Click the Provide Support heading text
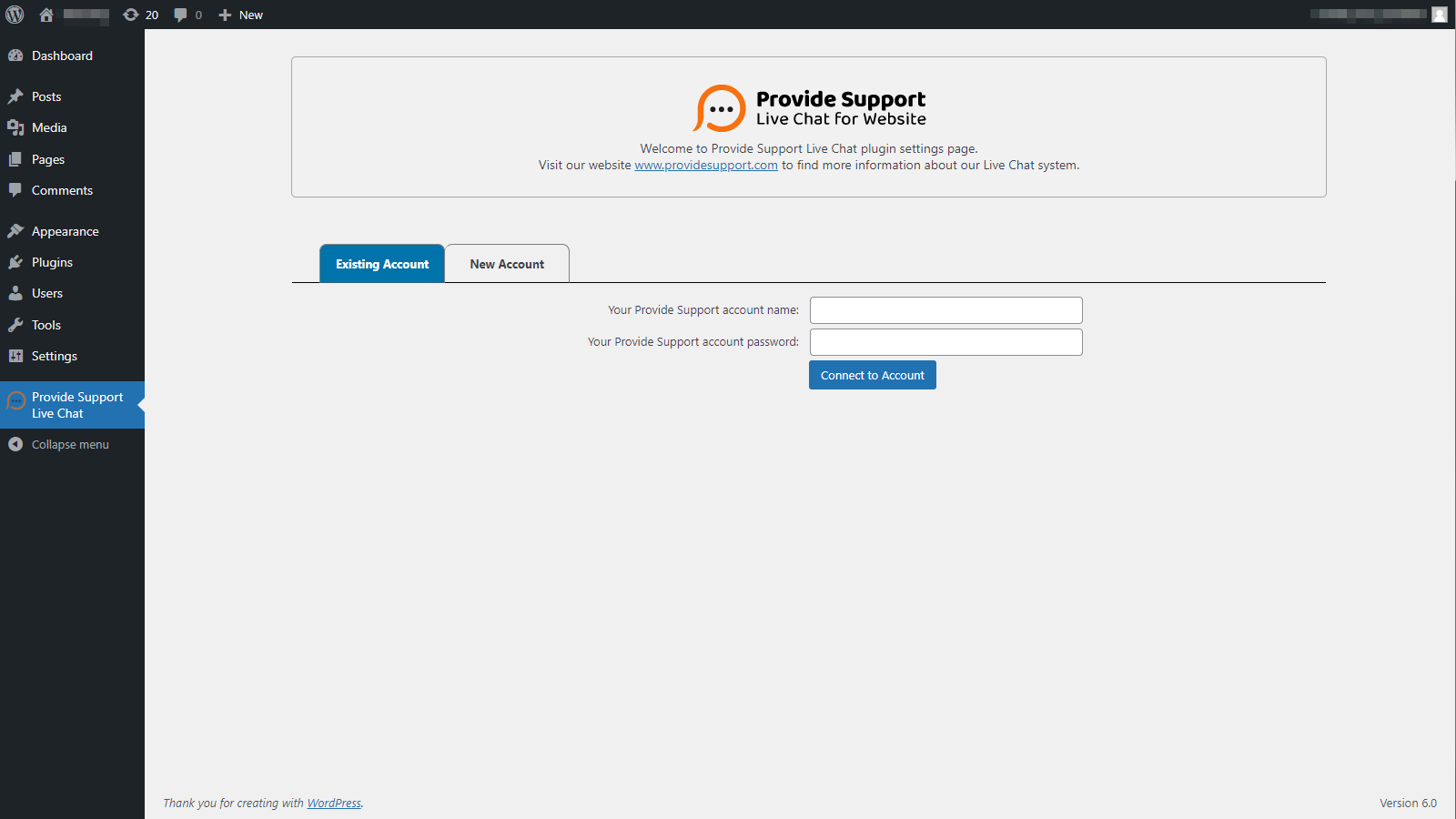1456x819 pixels. click(841, 98)
